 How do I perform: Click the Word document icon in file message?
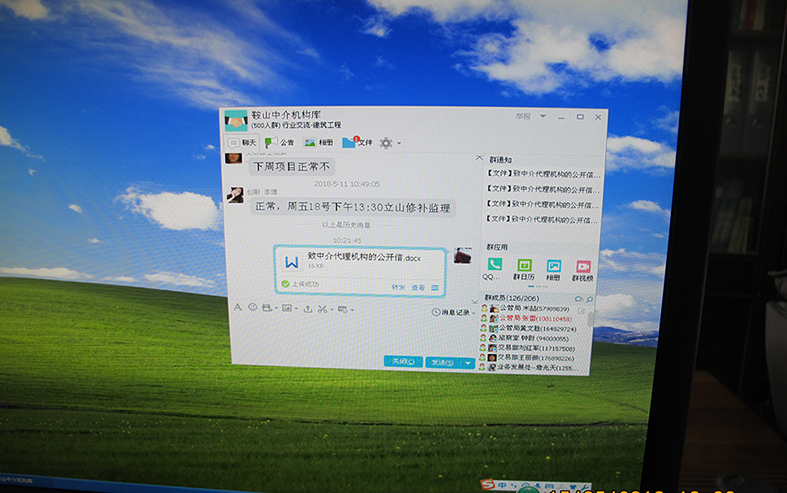tap(291, 263)
